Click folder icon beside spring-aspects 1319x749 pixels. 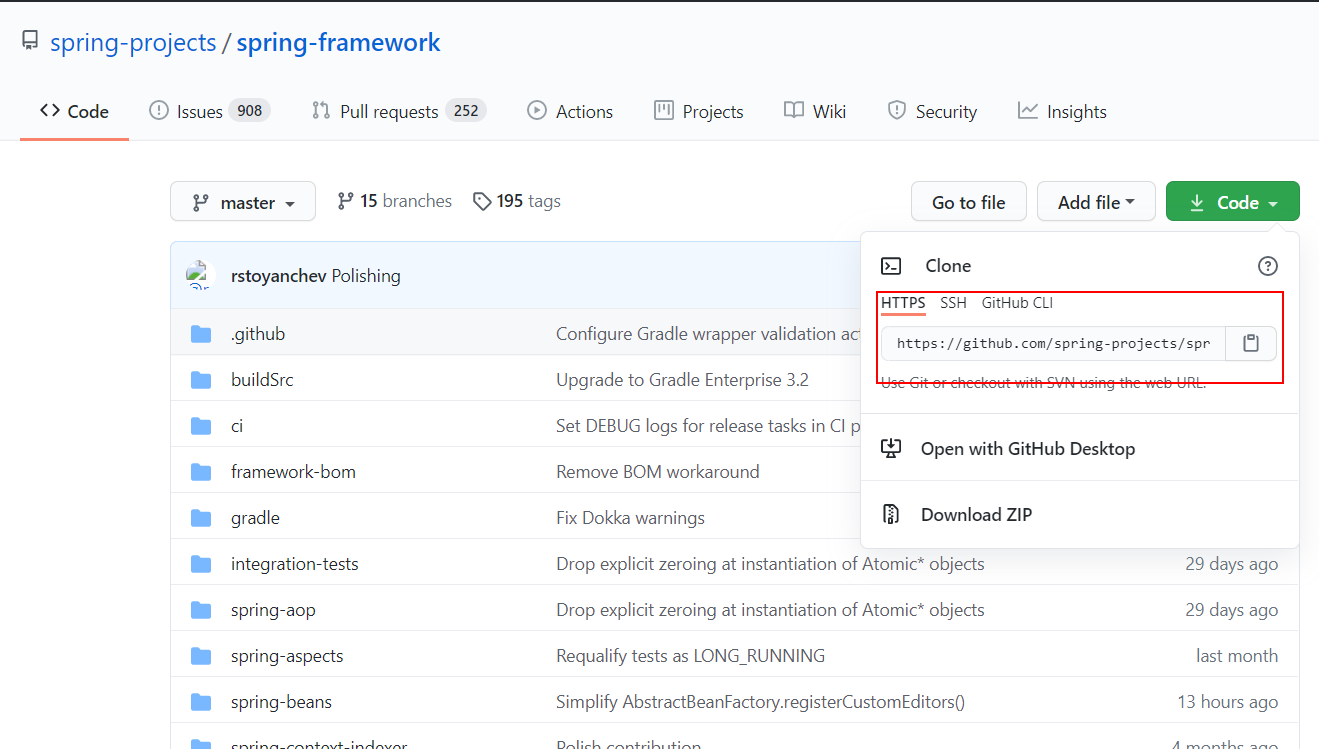[201, 656]
